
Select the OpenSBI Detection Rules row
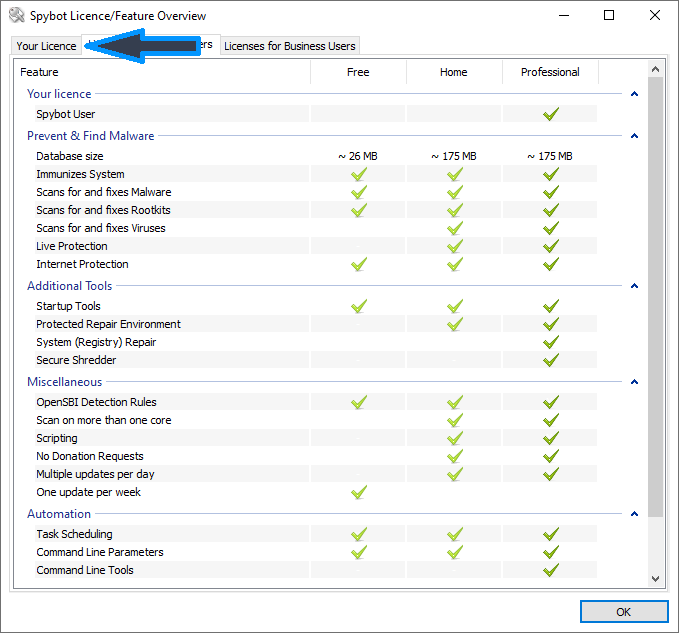click(316, 402)
